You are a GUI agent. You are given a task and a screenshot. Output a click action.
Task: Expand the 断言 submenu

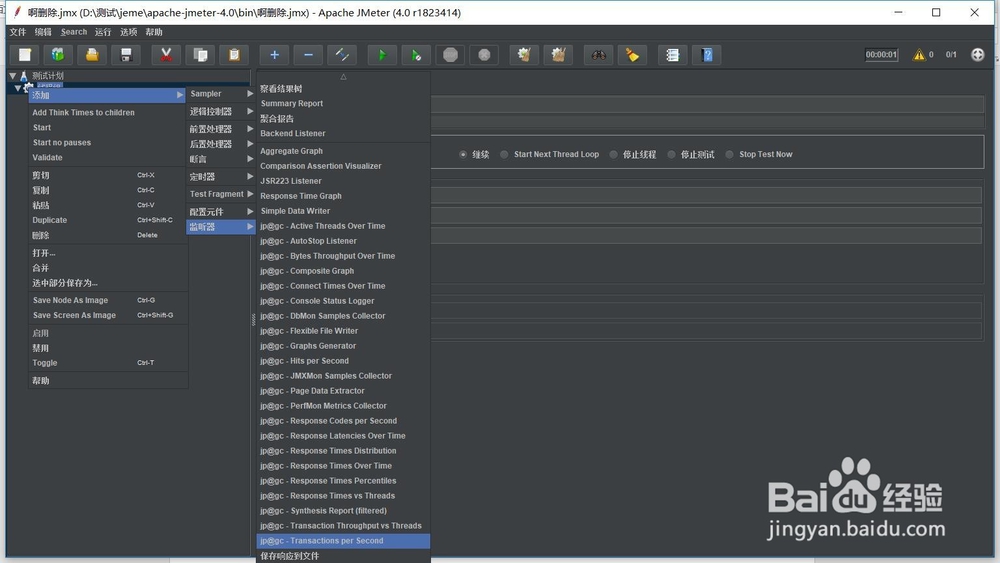pyautogui.click(x=221, y=159)
